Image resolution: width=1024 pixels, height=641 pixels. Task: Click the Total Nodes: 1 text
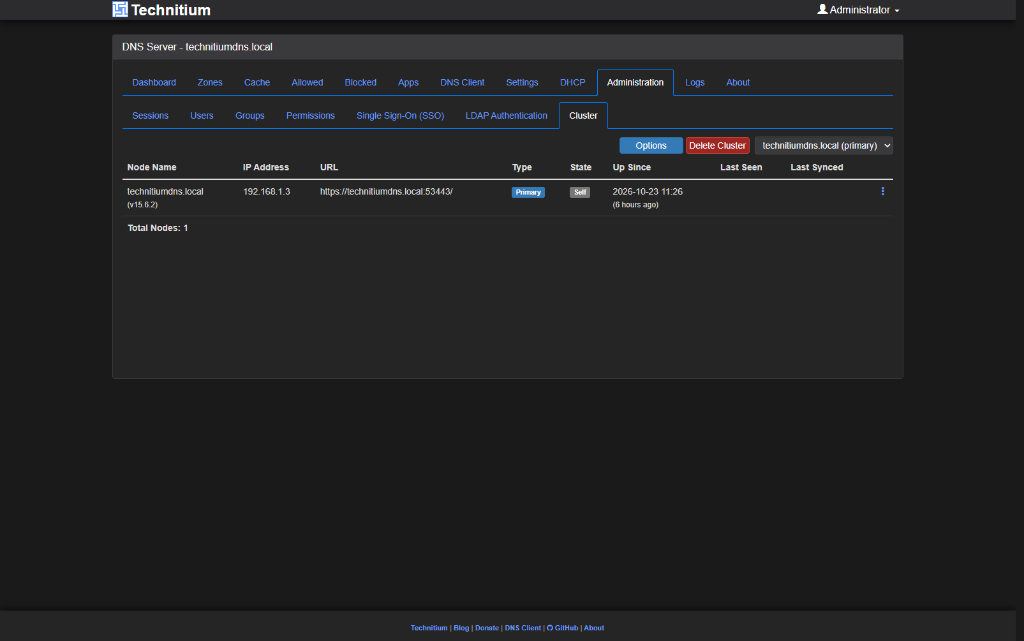157,228
